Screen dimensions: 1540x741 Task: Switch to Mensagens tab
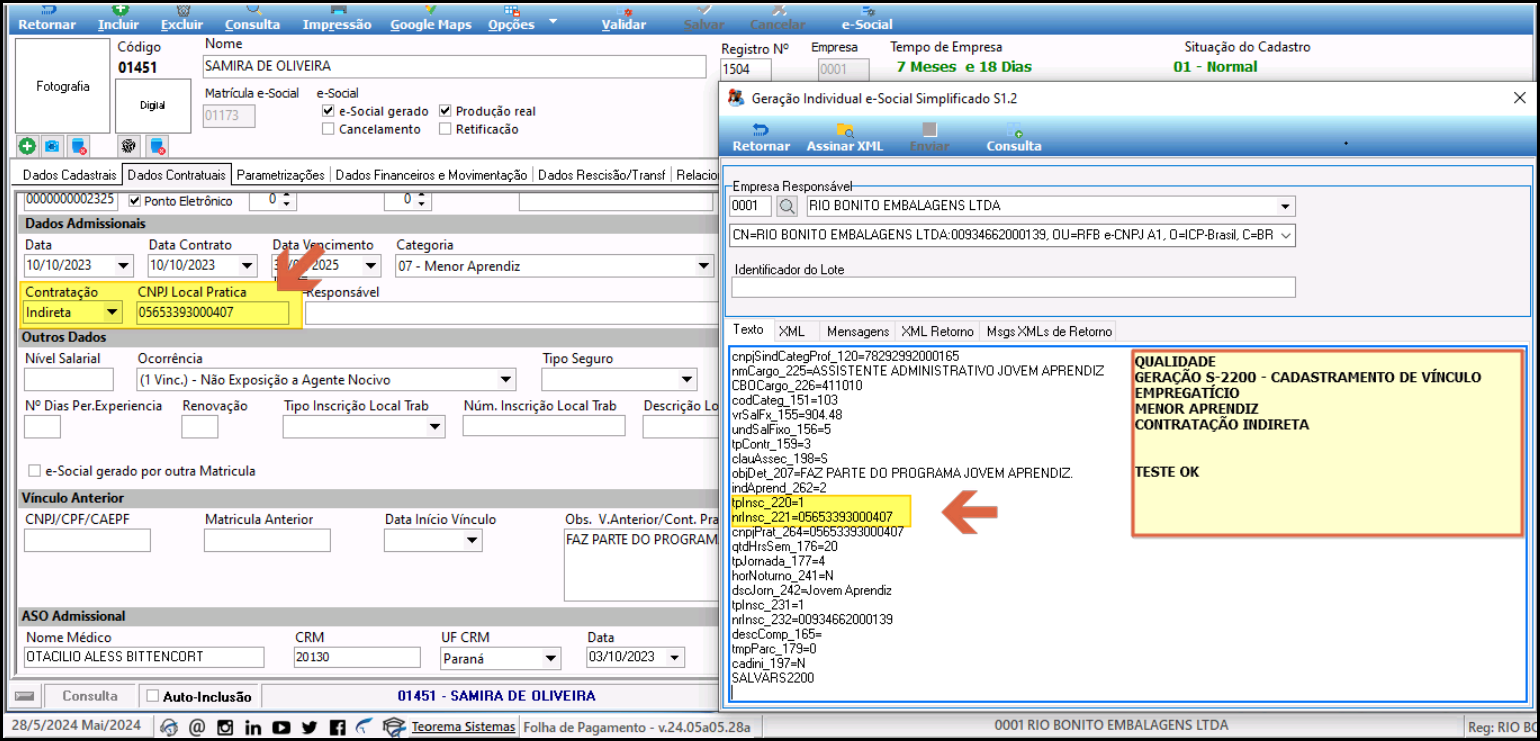(x=858, y=331)
